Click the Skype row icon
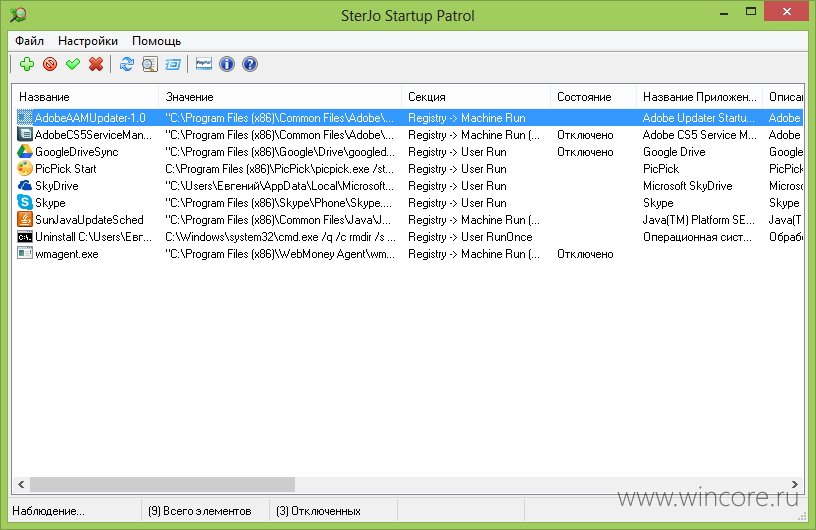This screenshot has width=816, height=530. 24,203
